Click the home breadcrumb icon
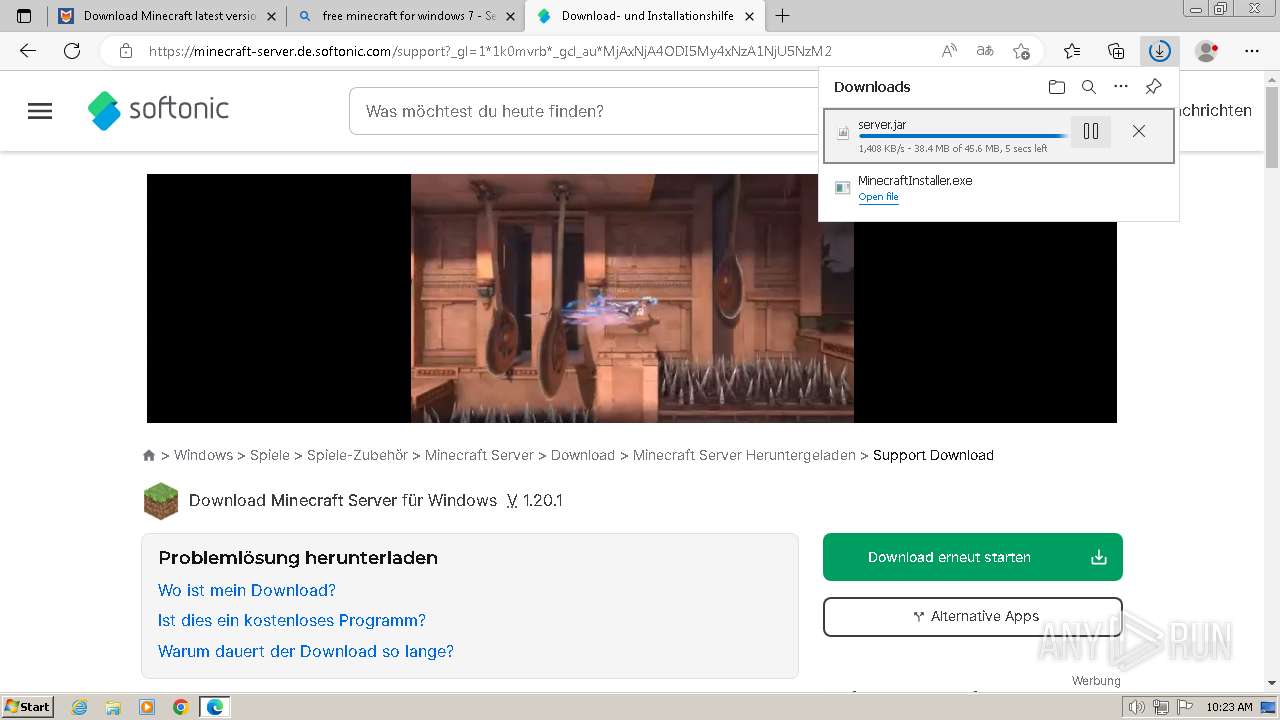Viewport: 1280px width, 720px height. (149, 455)
